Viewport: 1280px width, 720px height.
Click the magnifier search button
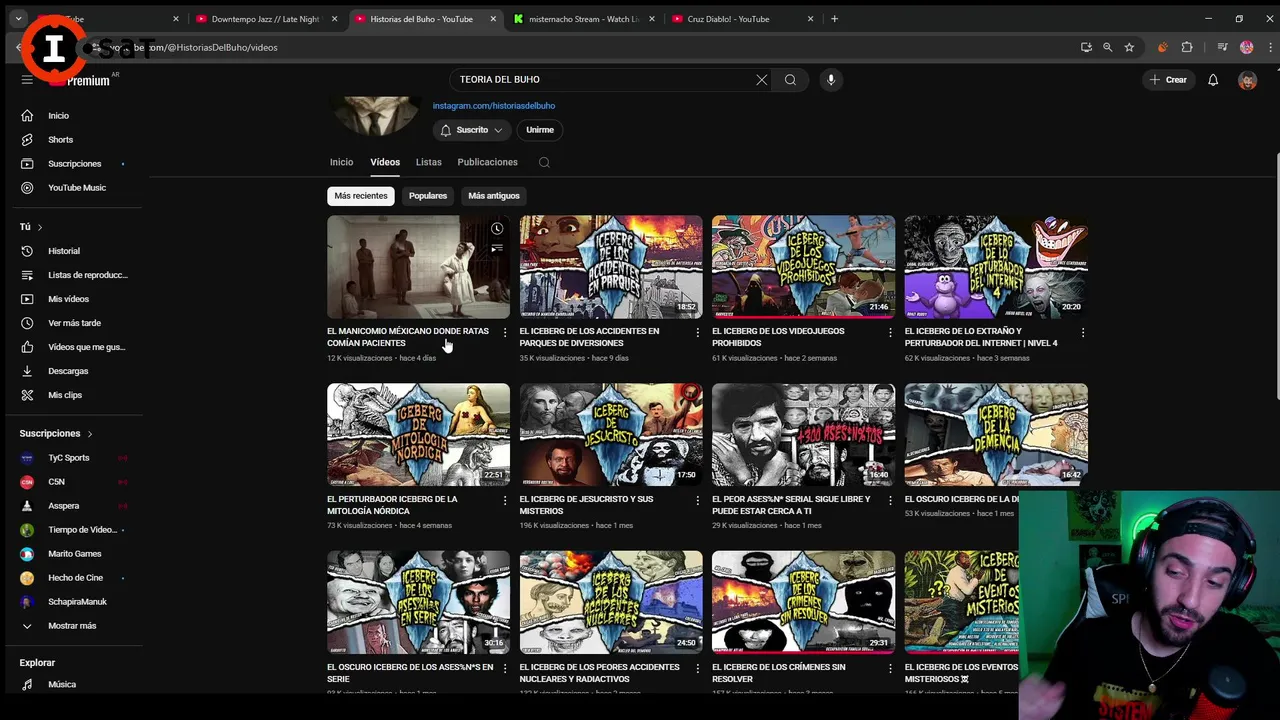790,80
